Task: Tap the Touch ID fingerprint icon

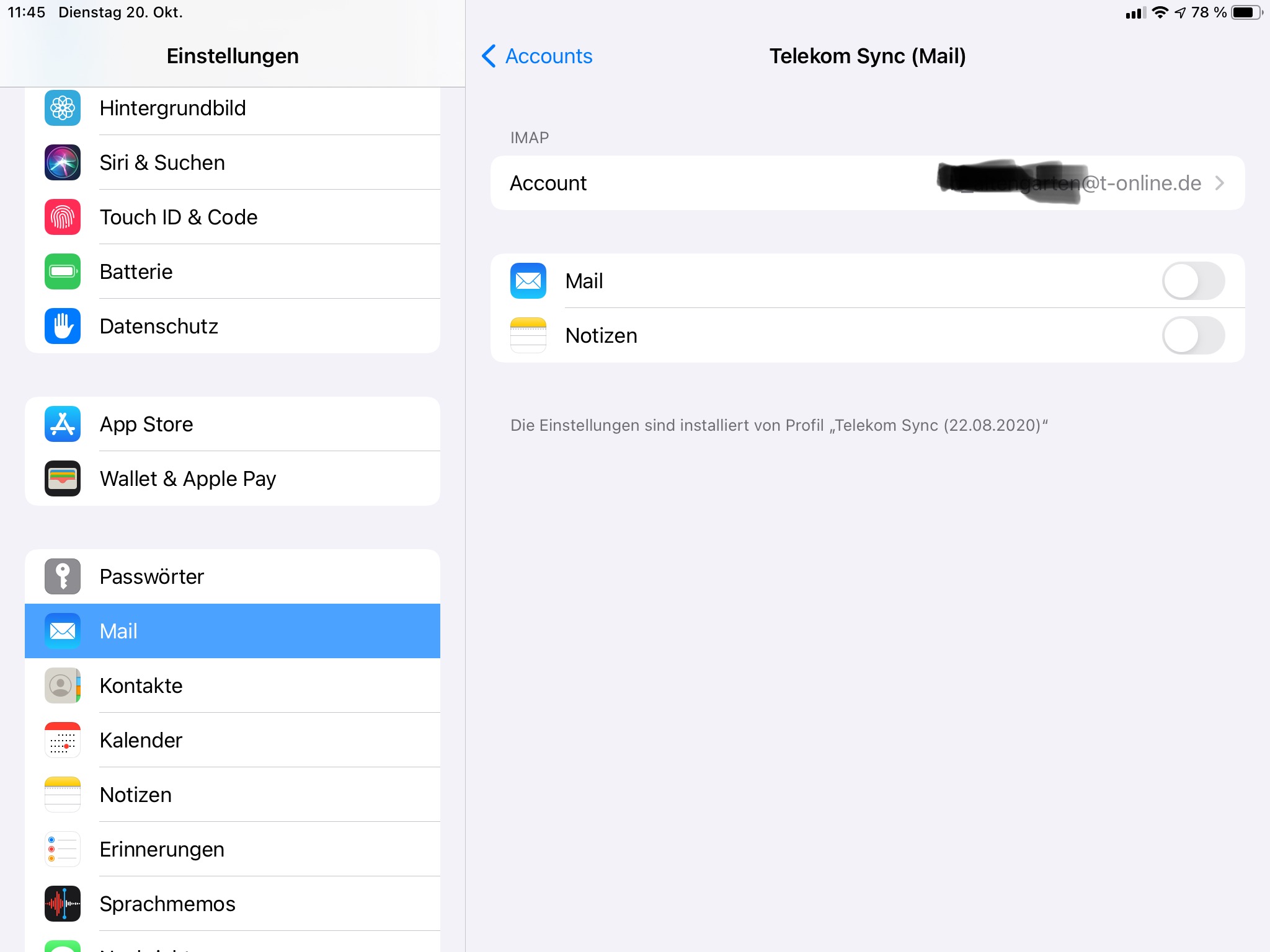Action: coord(63,217)
